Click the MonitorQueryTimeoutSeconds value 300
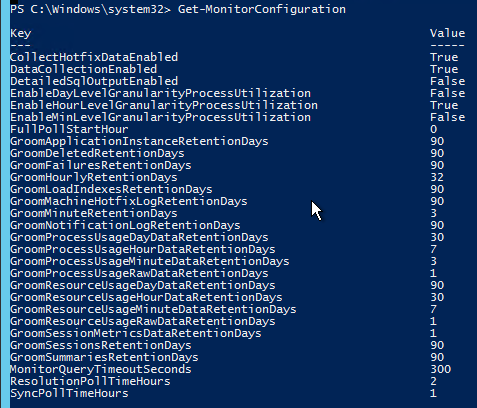The width and height of the screenshot is (477, 408). tap(440, 369)
